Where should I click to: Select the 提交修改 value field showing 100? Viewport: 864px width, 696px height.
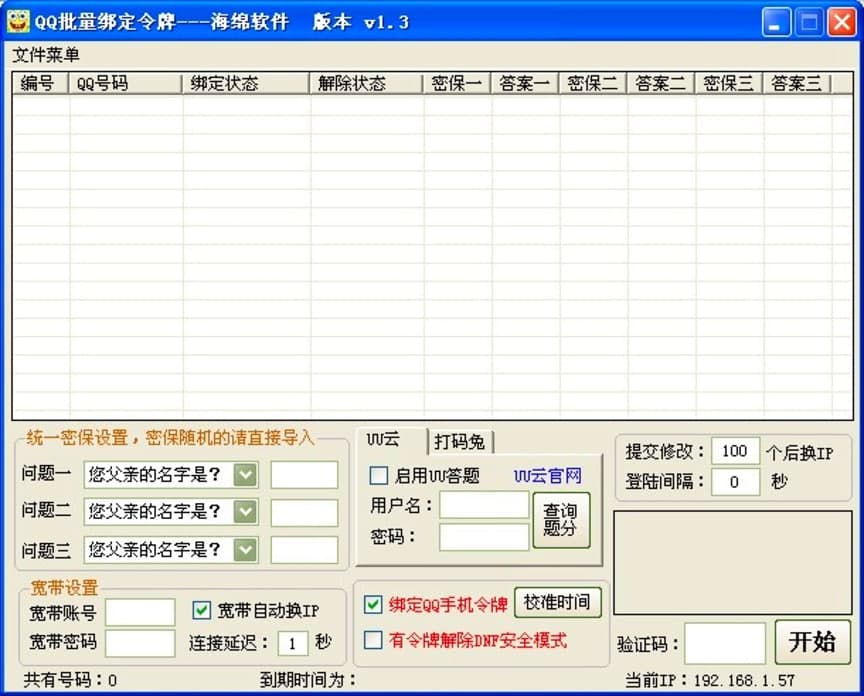tap(735, 451)
